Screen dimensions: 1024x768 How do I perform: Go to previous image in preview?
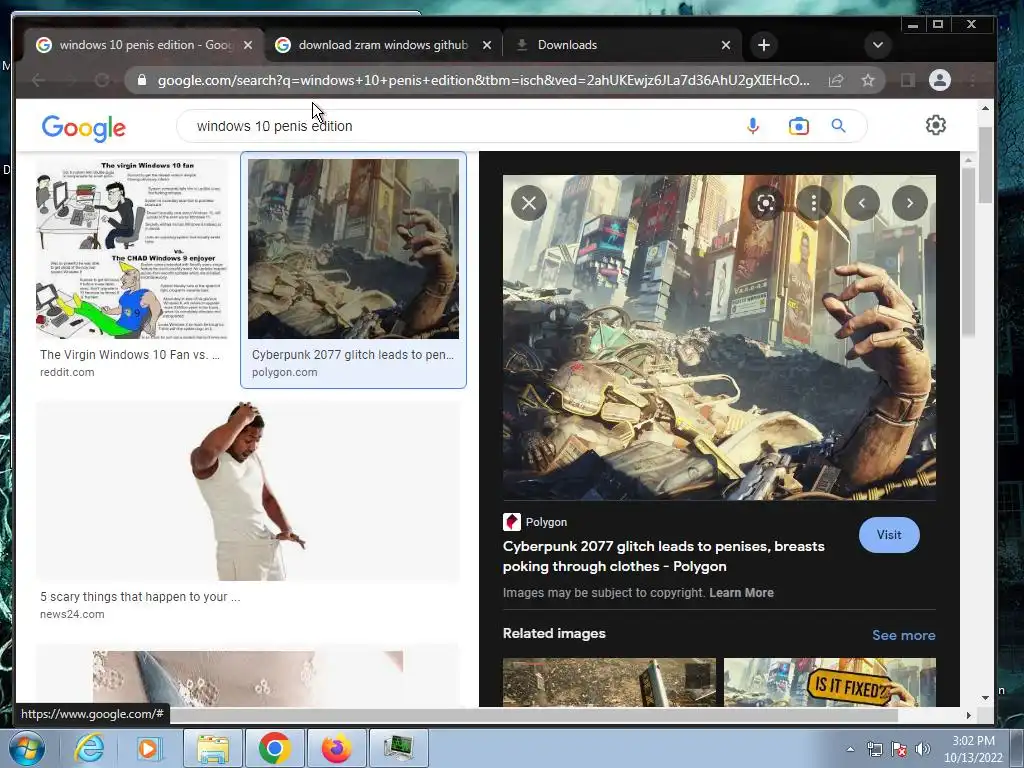861,203
